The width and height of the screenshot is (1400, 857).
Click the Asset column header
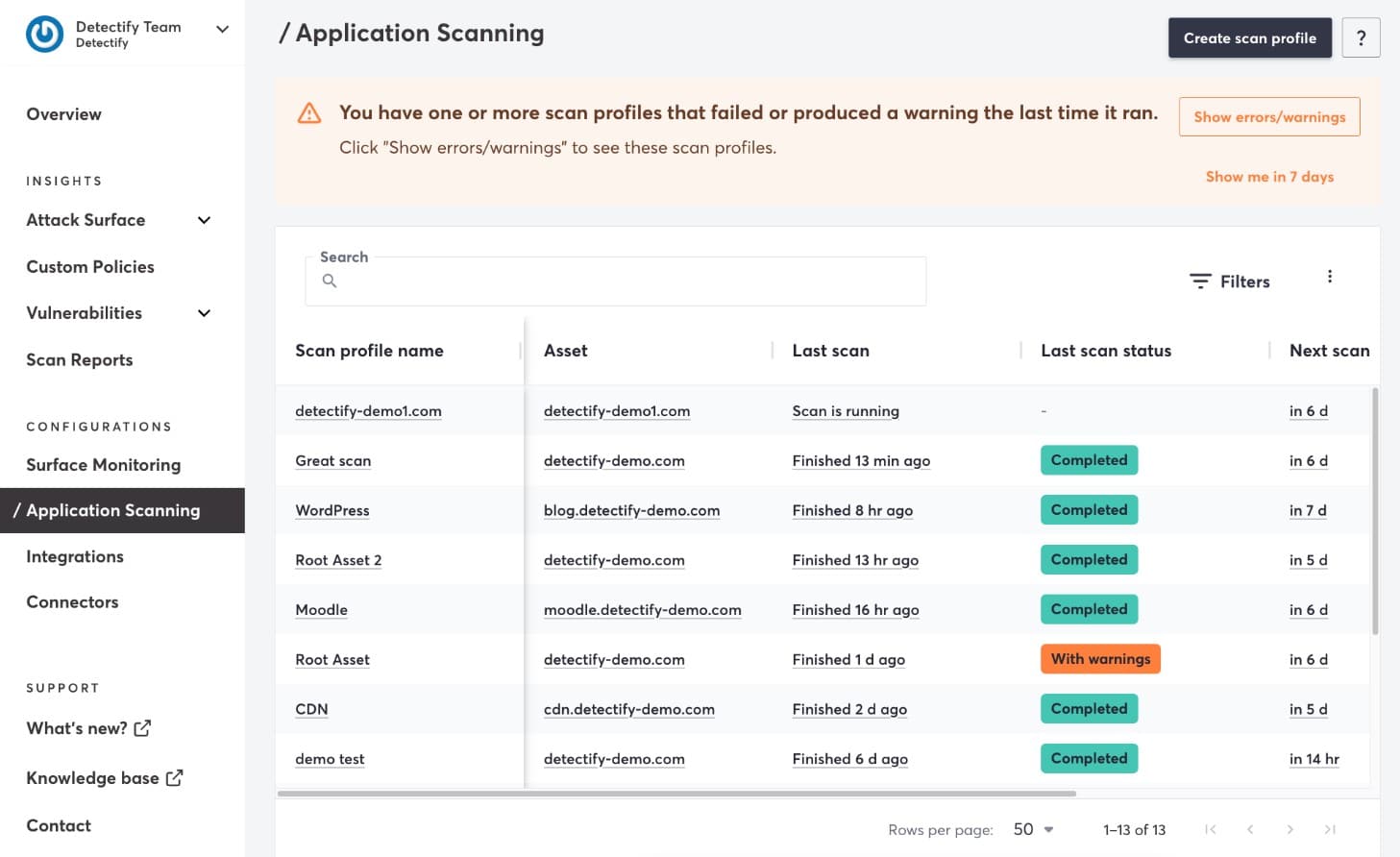[565, 351]
